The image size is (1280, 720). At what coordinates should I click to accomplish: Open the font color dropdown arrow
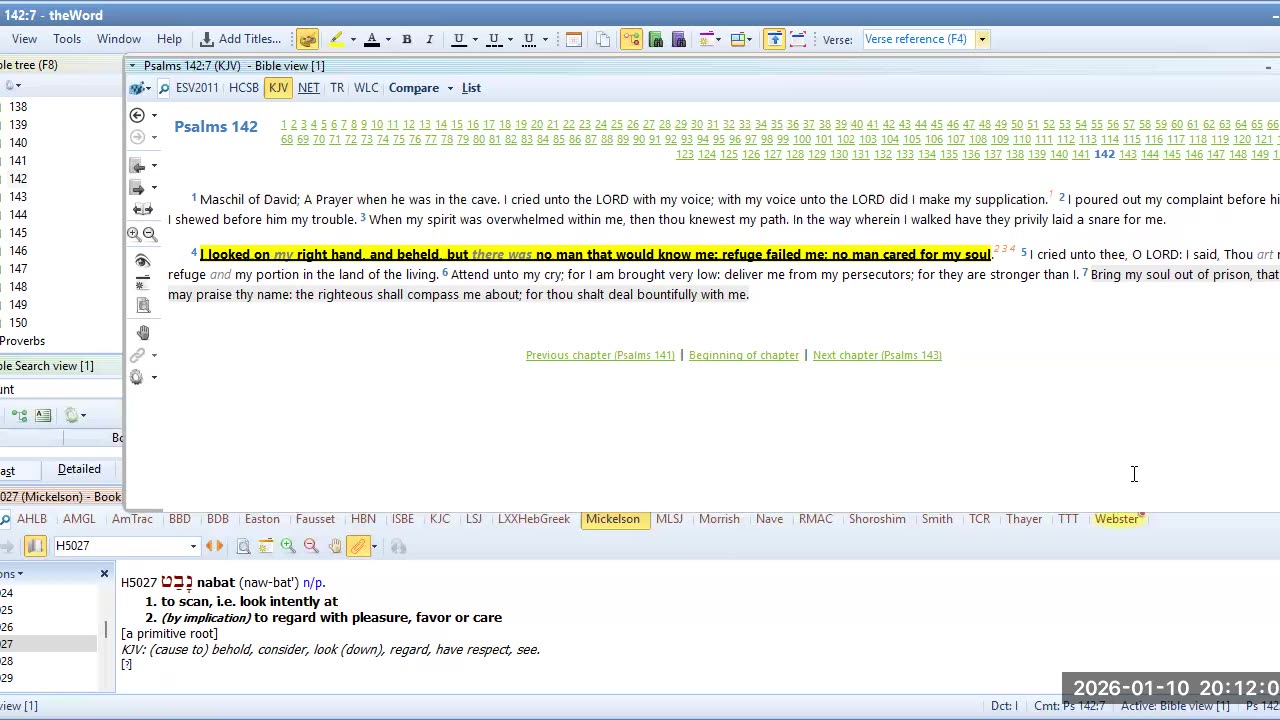point(388,40)
